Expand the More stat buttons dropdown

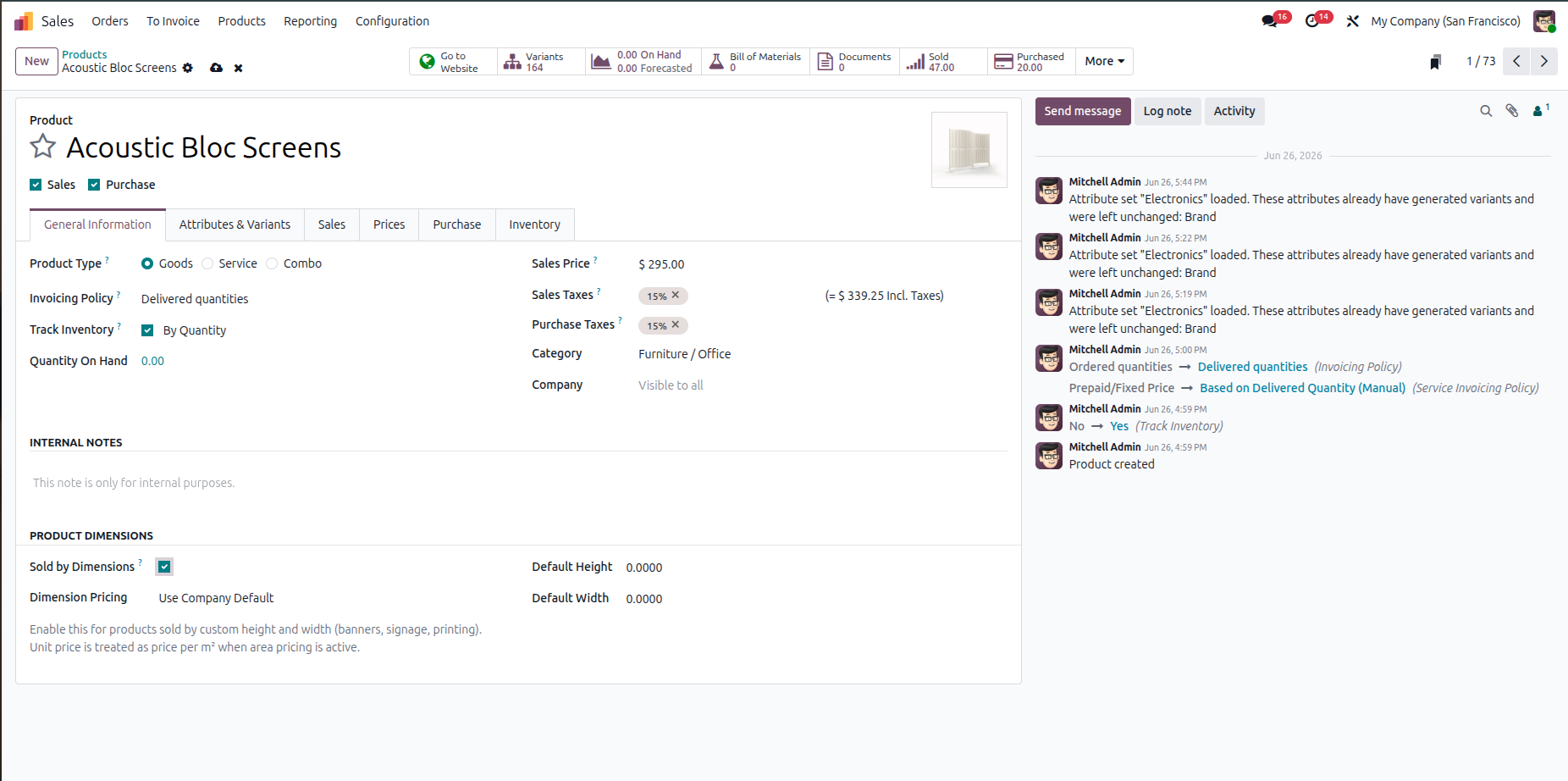point(1104,62)
